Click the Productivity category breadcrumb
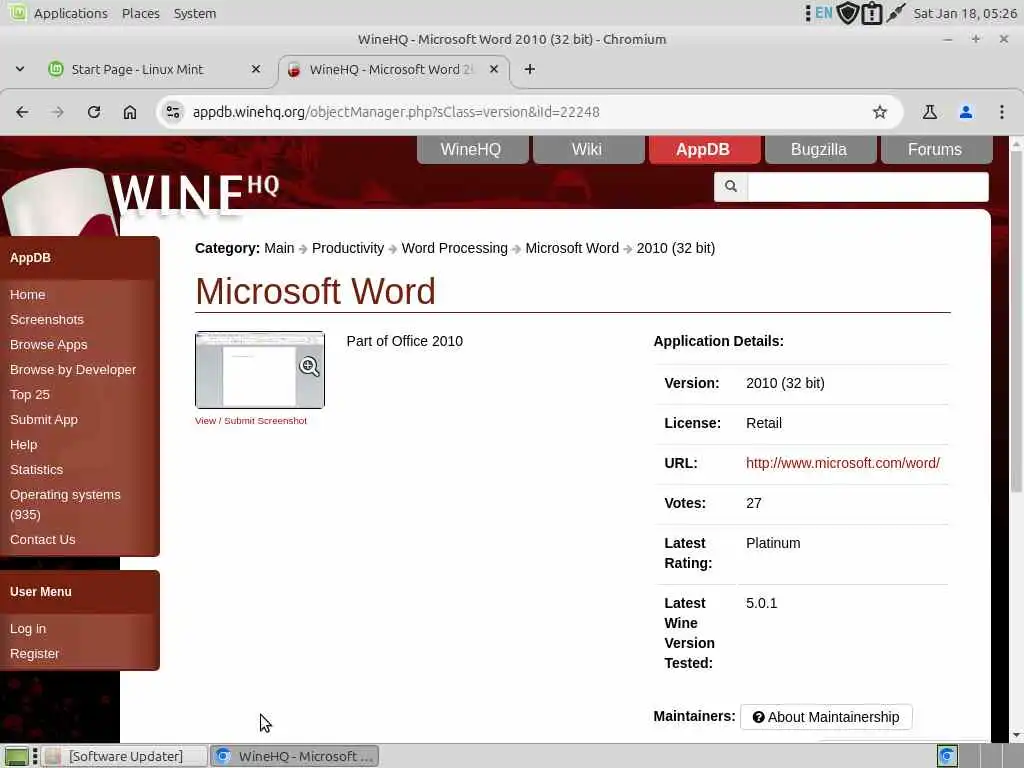Screen dimensions: 1024x768 [347, 248]
